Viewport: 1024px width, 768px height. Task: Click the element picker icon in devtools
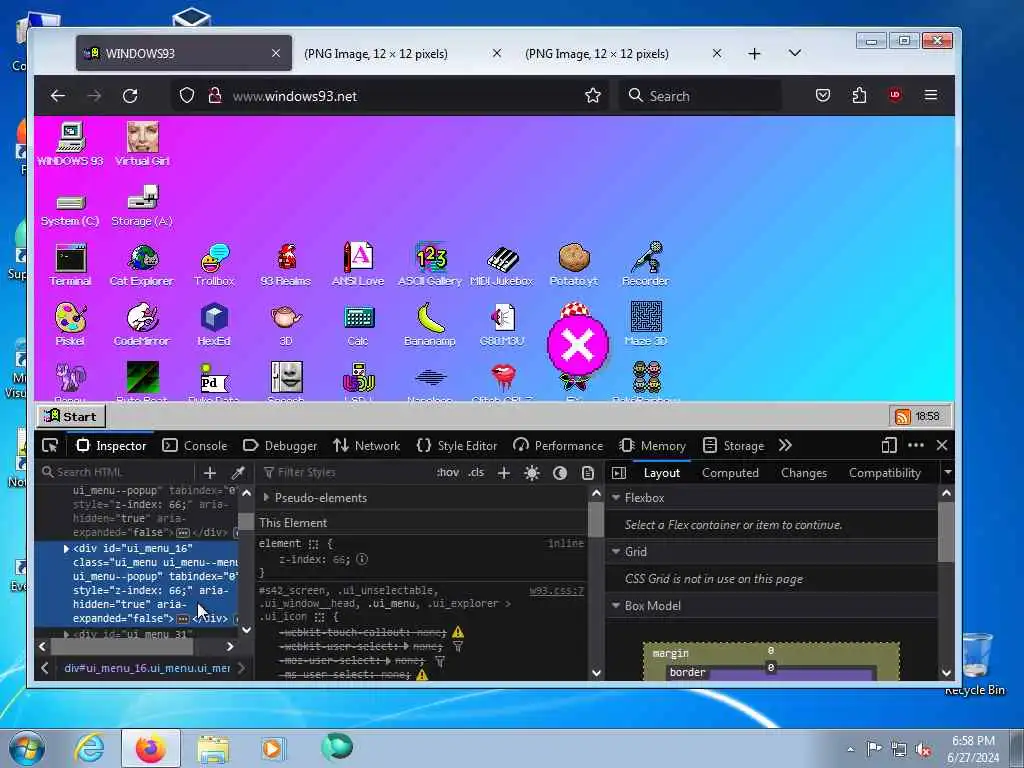point(50,445)
